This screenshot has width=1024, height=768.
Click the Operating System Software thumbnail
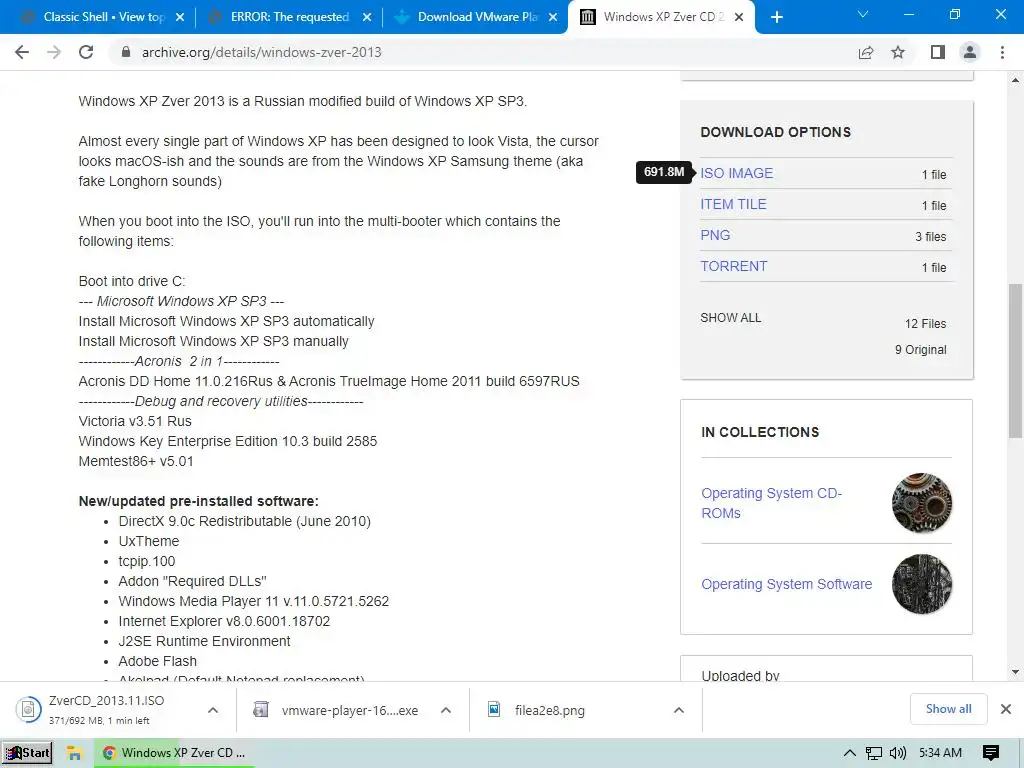pyautogui.click(x=921, y=584)
